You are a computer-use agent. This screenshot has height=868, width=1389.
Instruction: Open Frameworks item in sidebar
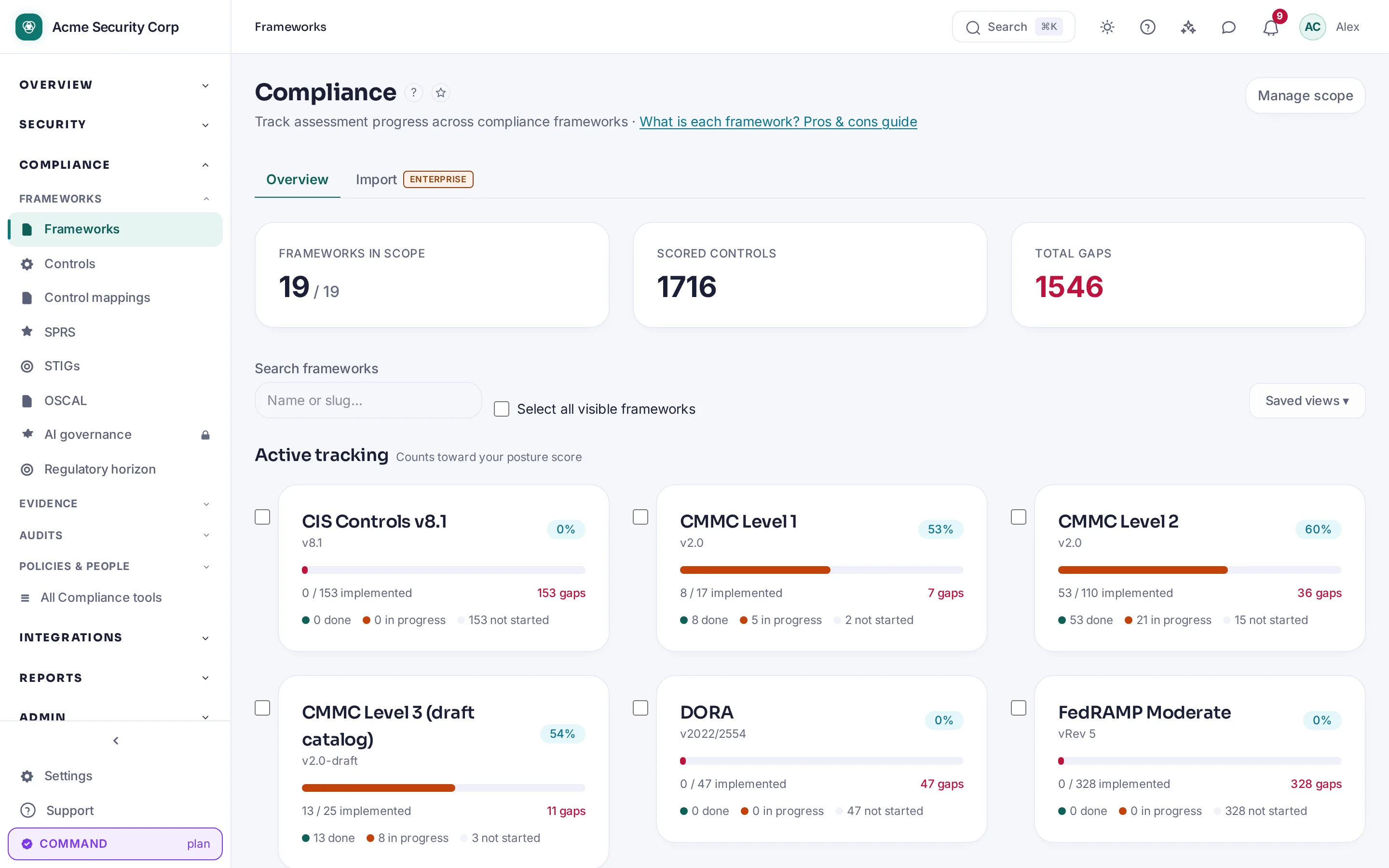pyautogui.click(x=115, y=229)
